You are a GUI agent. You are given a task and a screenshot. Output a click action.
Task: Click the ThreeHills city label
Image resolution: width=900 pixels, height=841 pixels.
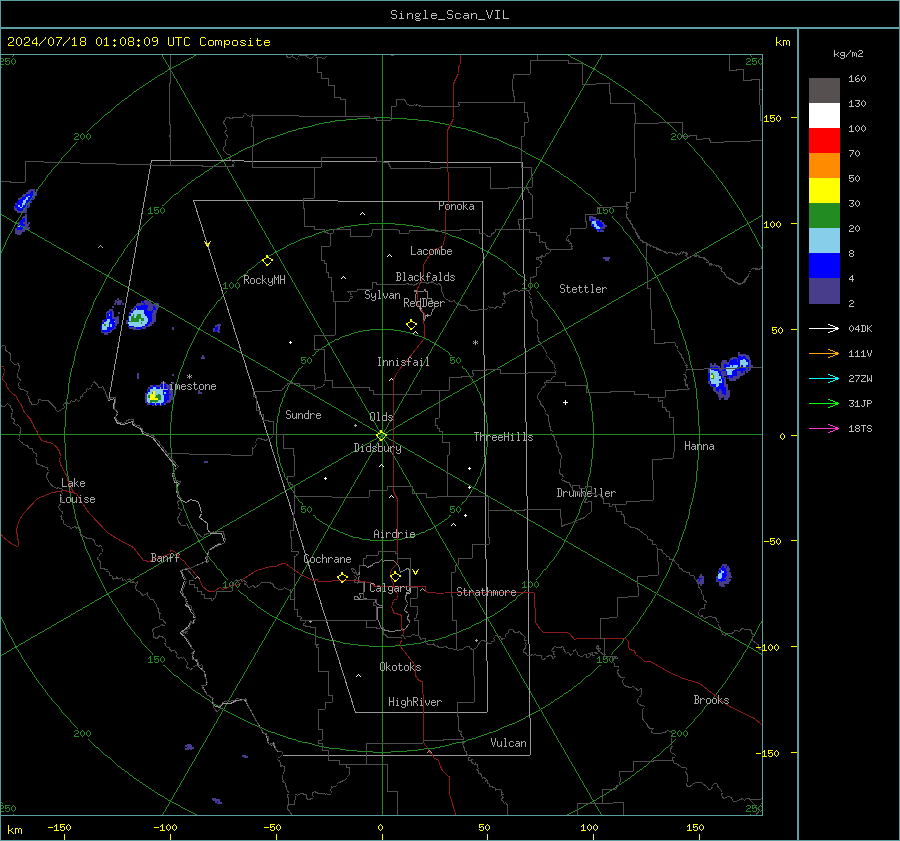503,437
